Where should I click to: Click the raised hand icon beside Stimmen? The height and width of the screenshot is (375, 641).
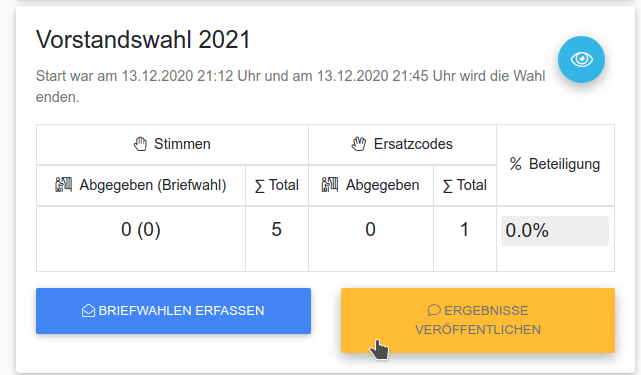click(x=140, y=144)
